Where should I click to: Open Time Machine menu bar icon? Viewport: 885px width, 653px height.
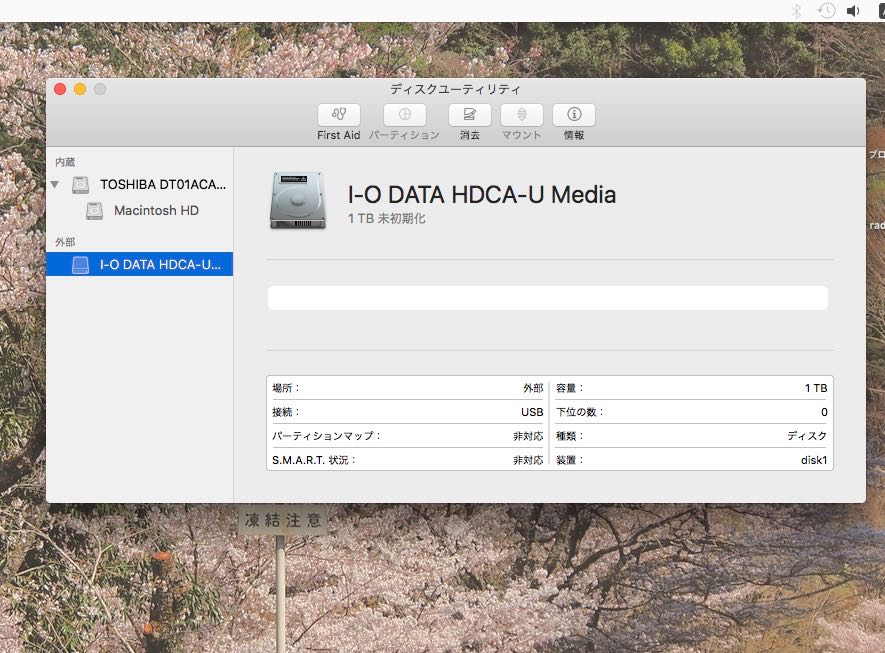point(826,11)
